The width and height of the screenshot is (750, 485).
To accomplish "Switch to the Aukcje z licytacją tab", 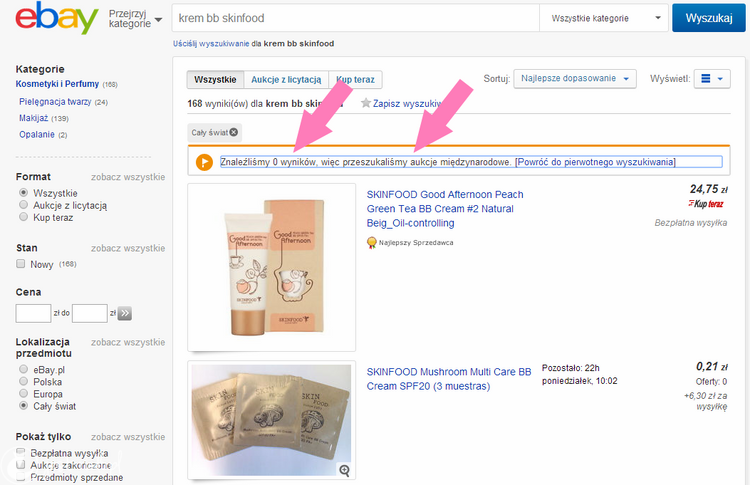I will [x=286, y=79].
